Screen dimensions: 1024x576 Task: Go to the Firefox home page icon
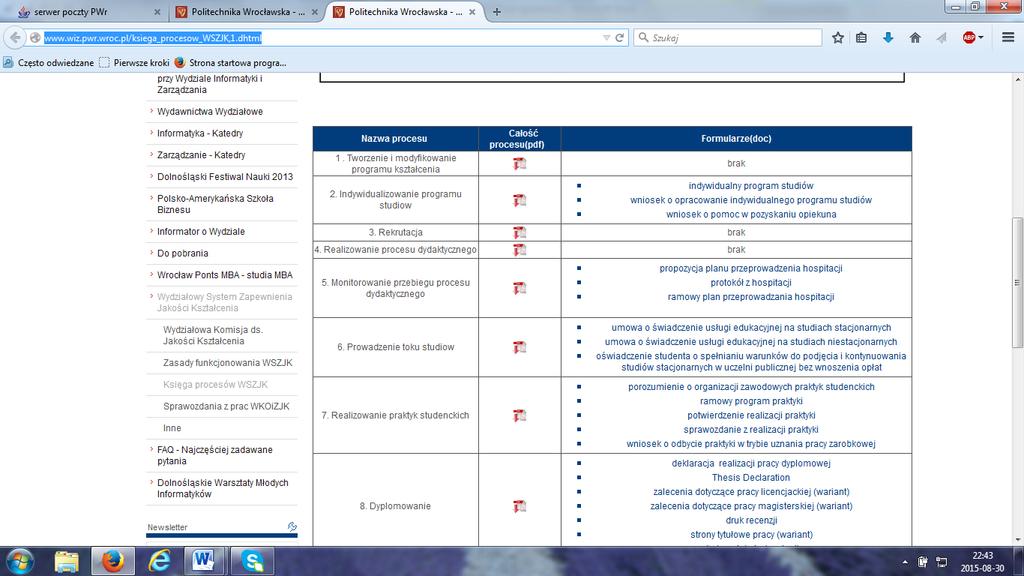[x=915, y=38]
